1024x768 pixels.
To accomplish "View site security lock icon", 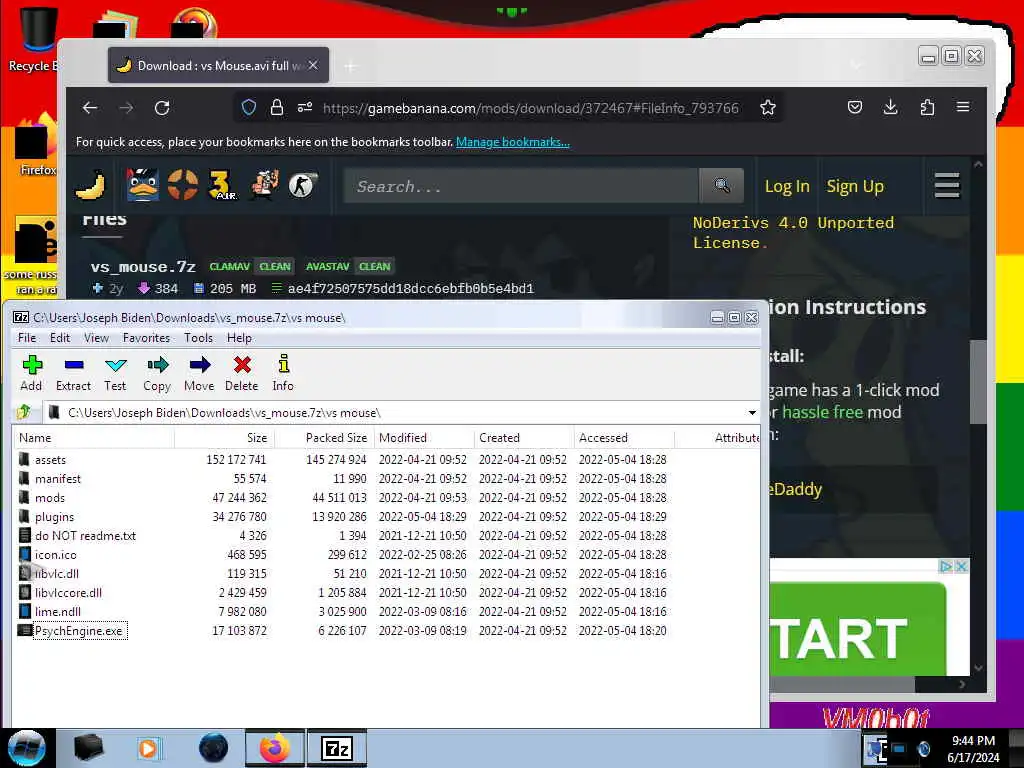I will click(277, 108).
